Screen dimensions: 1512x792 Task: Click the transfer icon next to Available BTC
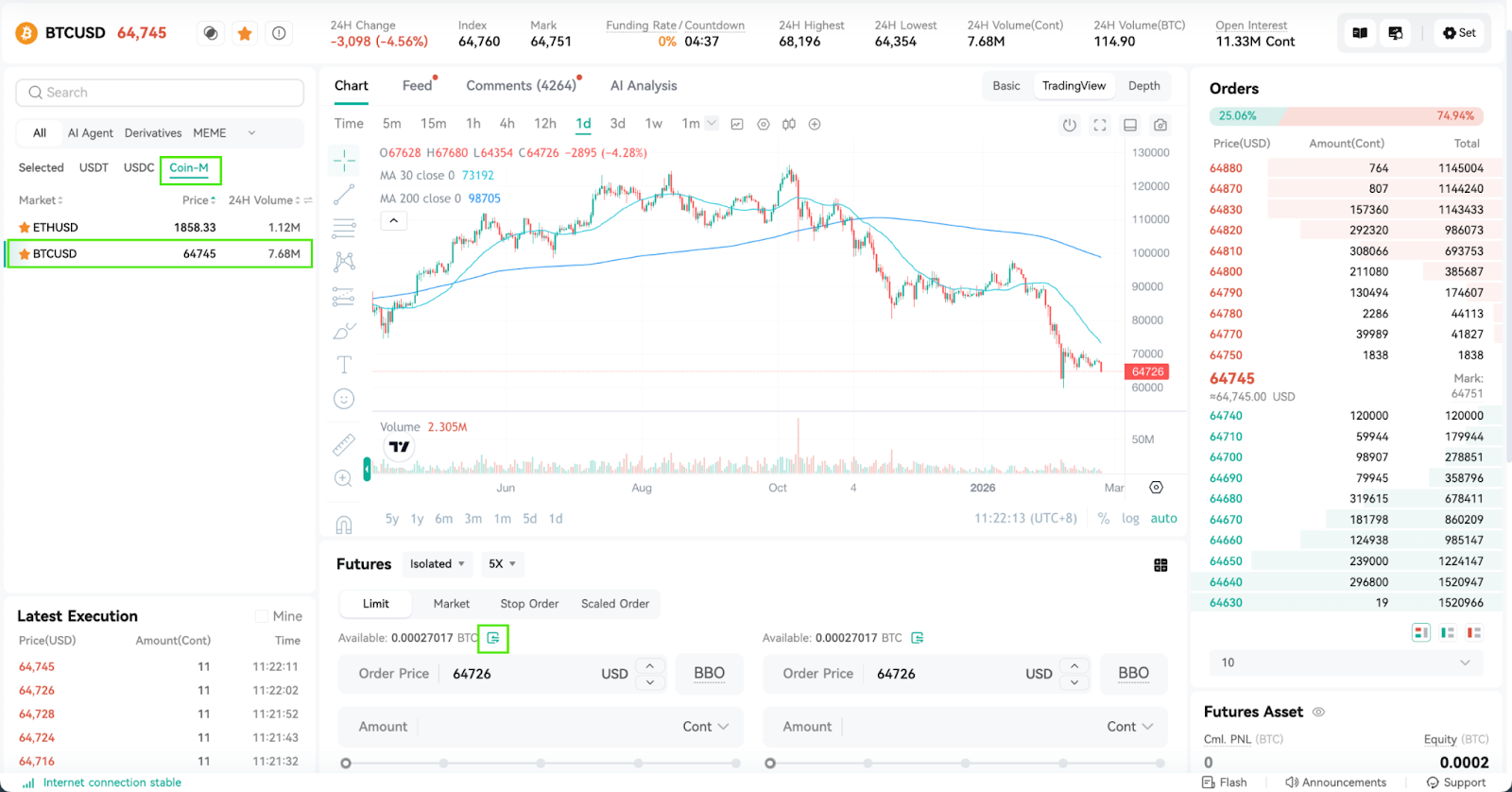493,639
